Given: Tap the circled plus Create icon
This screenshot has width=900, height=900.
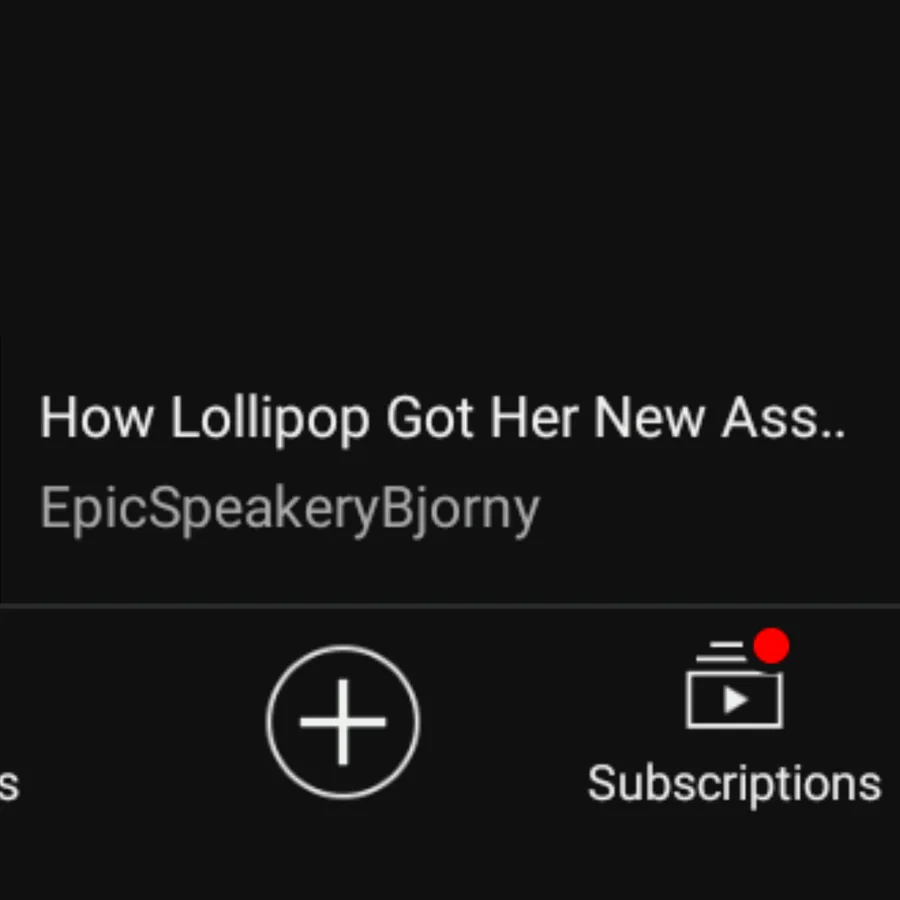Looking at the screenshot, I should pos(343,721).
